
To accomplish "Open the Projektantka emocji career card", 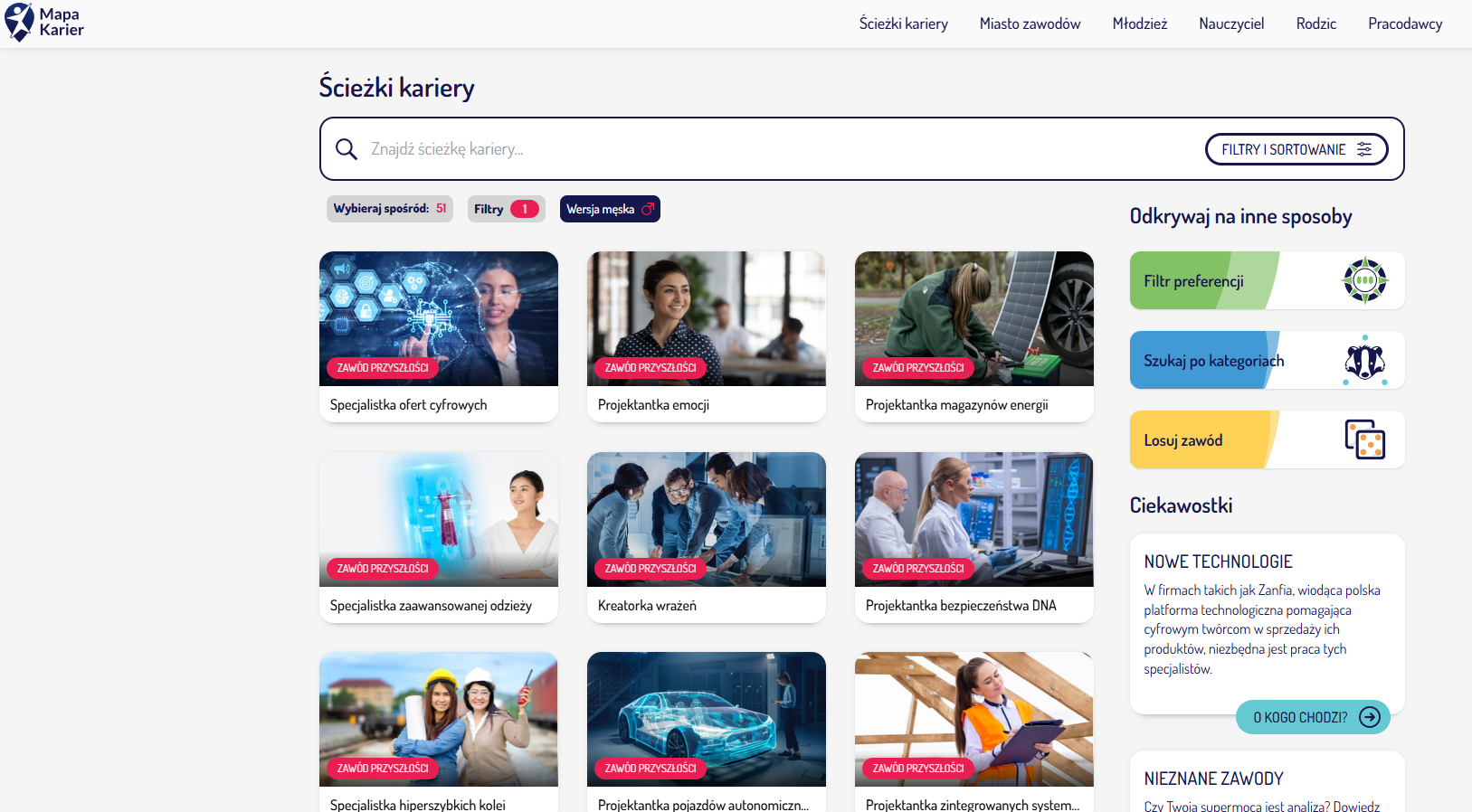I will click(x=706, y=335).
